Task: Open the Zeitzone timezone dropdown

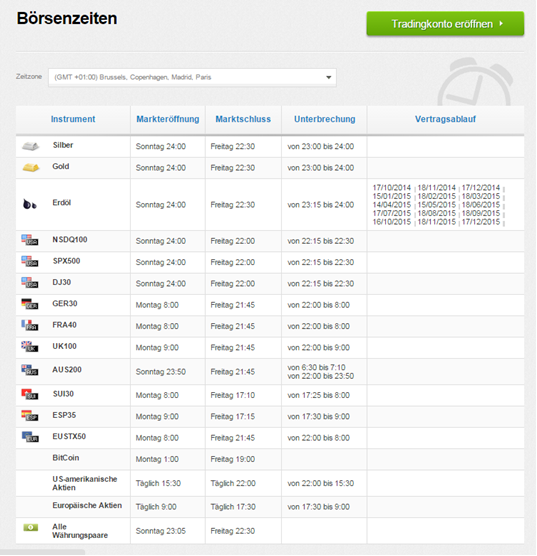Action: (192, 77)
